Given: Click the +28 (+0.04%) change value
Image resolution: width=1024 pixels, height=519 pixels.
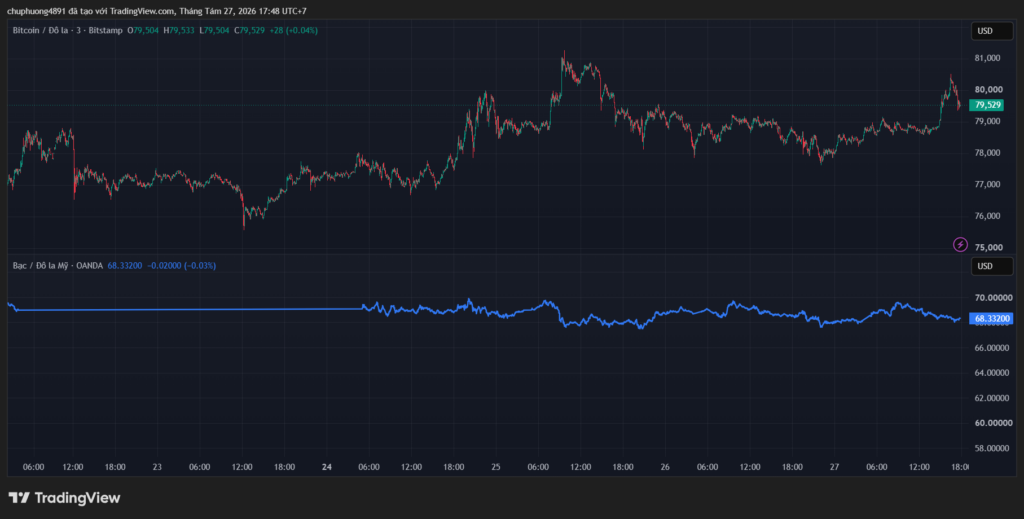Looking at the screenshot, I should point(293,30).
